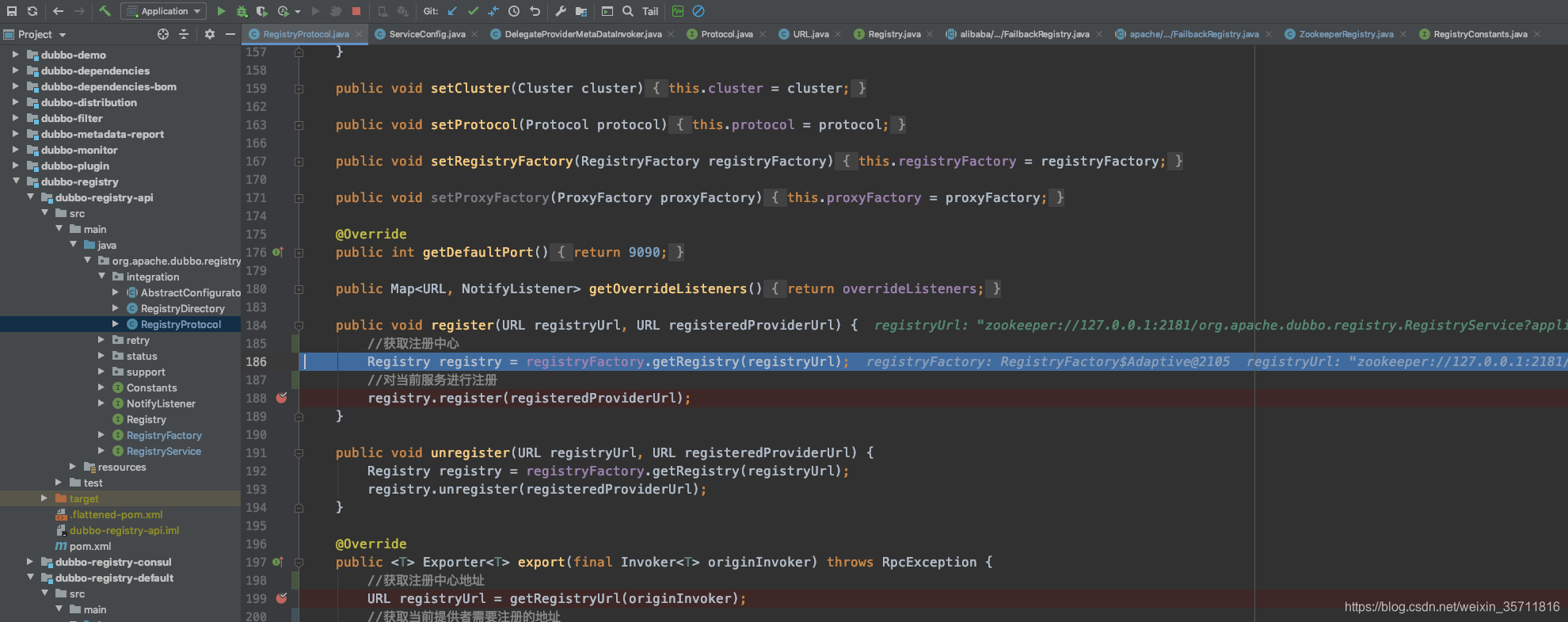Viewport: 1568px width, 622px height.
Task: Expand the target folder
Action: point(44,498)
